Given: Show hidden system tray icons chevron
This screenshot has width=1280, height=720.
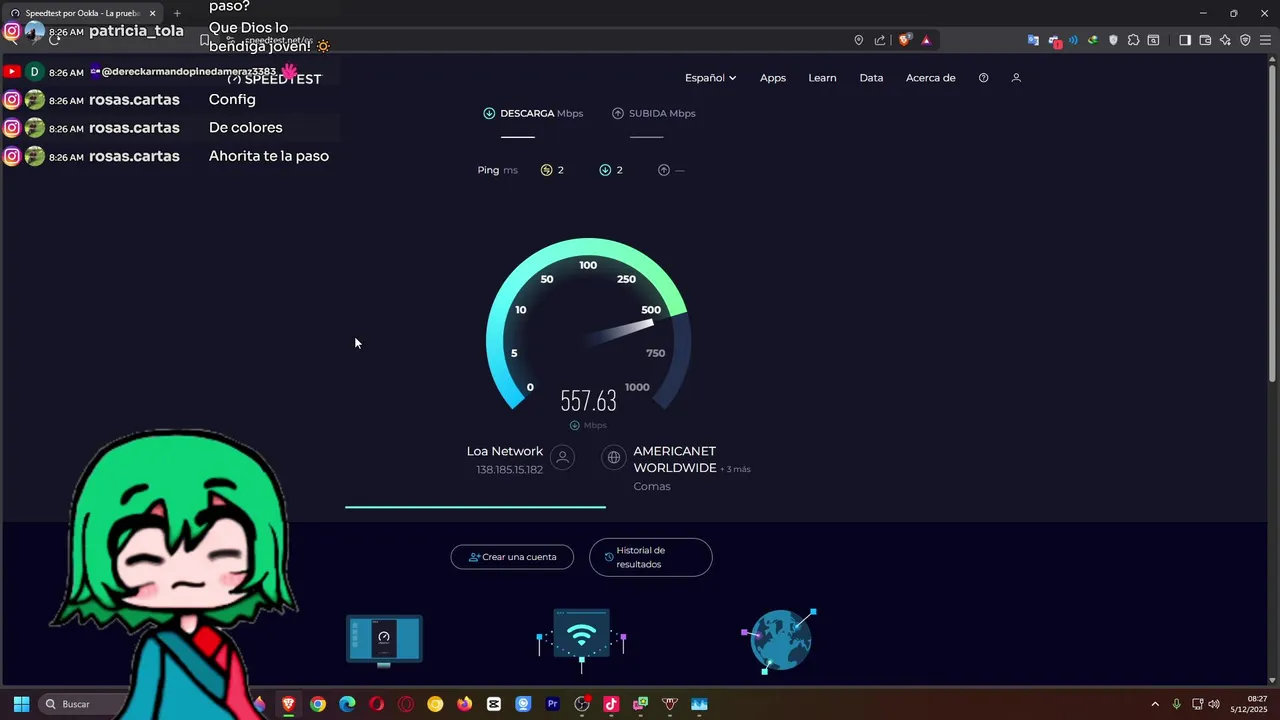Looking at the screenshot, I should (x=1155, y=704).
